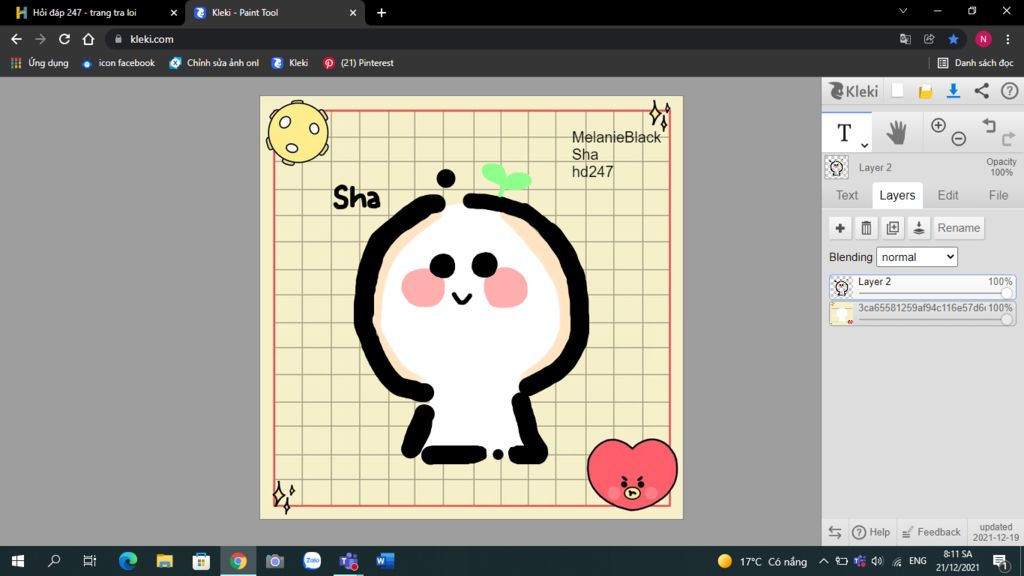The width and height of the screenshot is (1024, 576).
Task: Open the Chrome profile avatar
Action: 983,39
